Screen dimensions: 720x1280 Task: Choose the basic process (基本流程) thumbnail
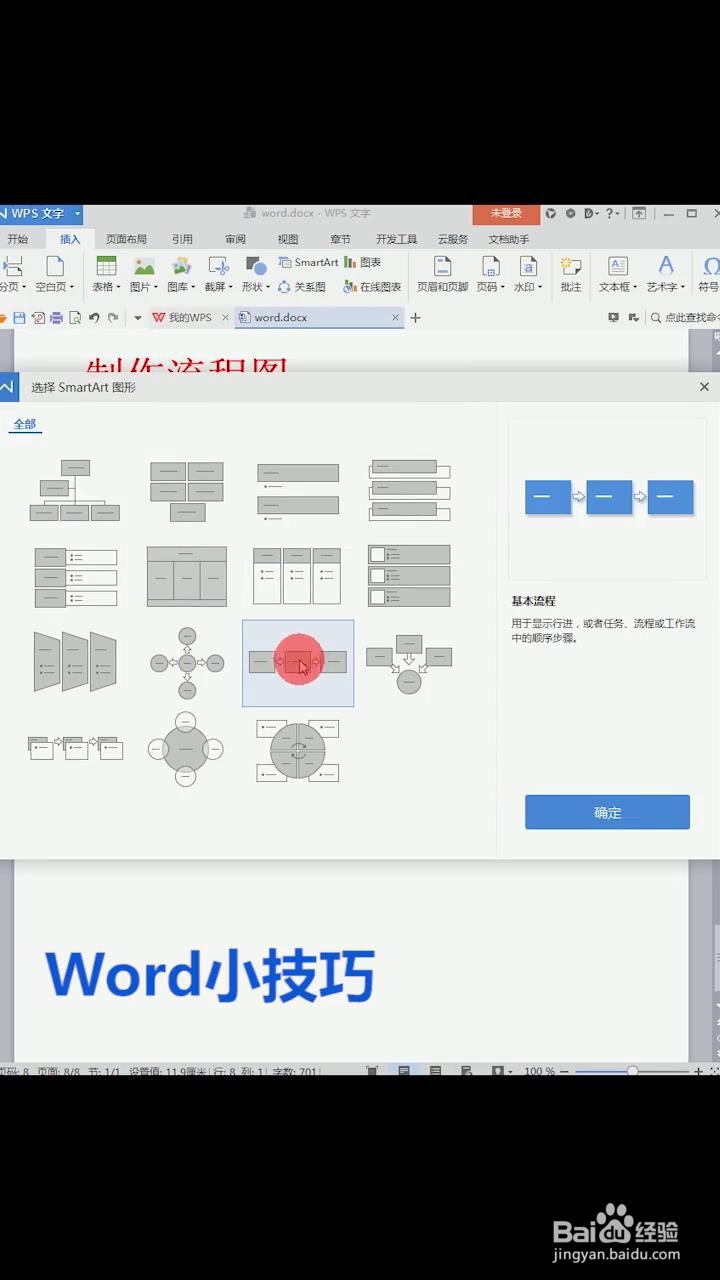(298, 663)
